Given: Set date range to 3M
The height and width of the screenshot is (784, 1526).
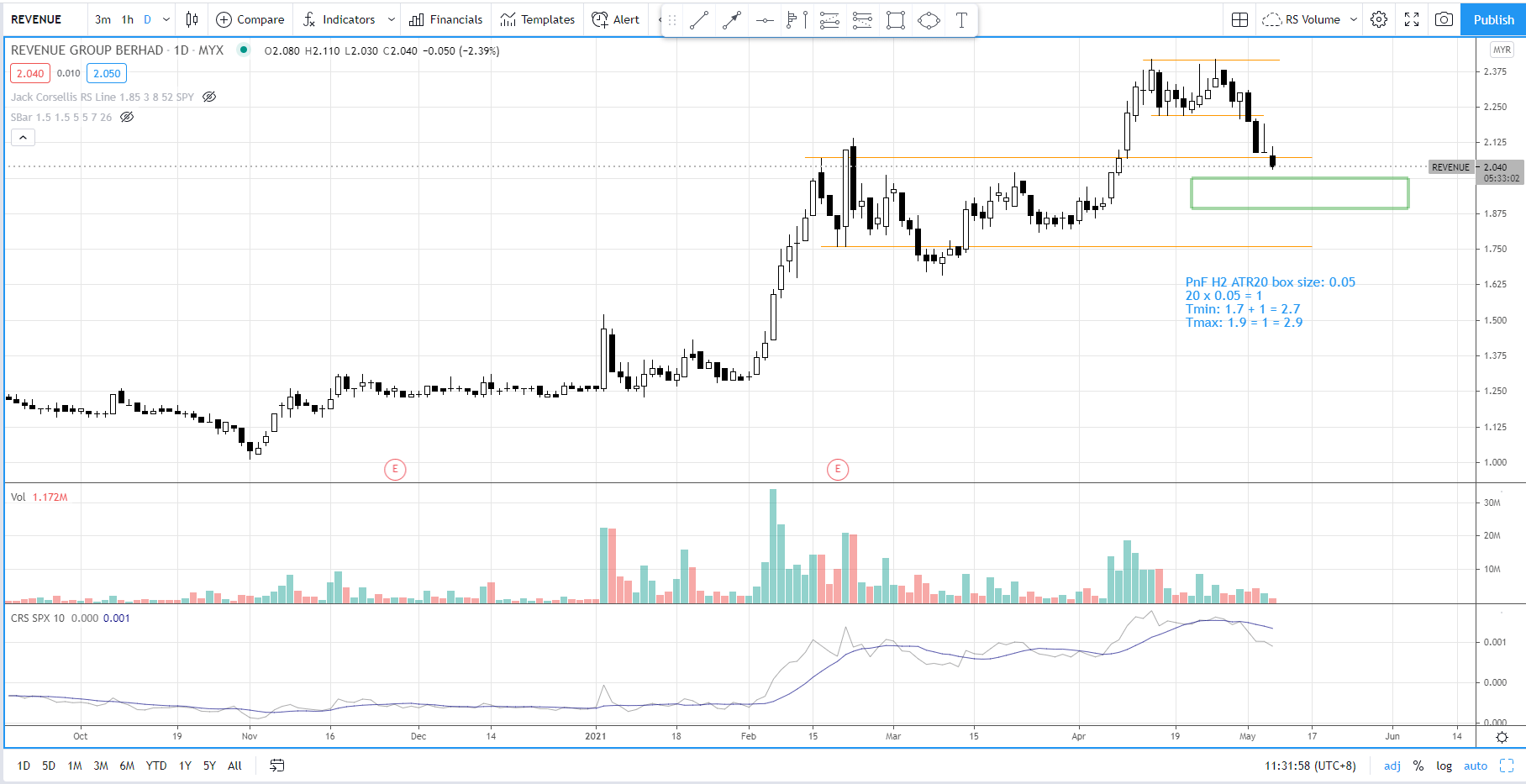Looking at the screenshot, I should [101, 766].
